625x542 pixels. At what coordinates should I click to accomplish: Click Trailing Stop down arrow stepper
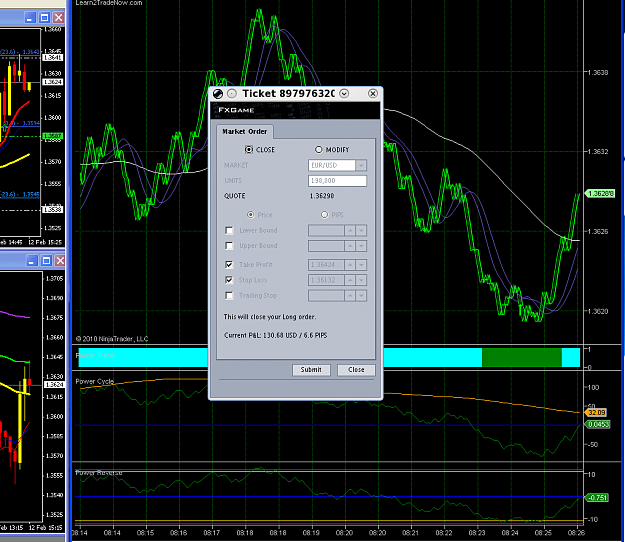361,296
